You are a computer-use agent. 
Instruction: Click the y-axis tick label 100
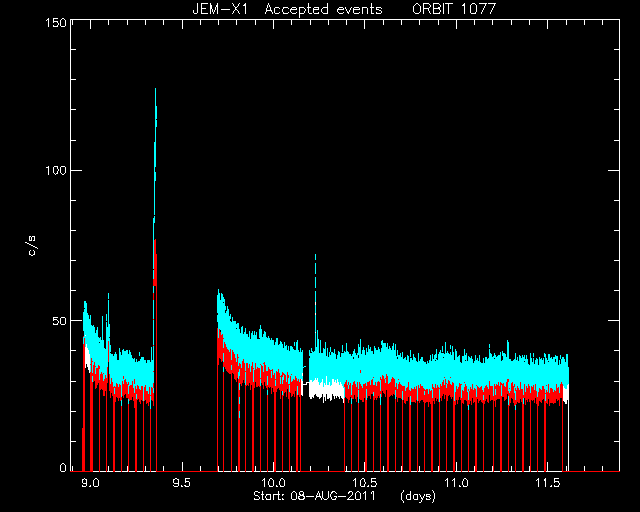[x=56, y=170]
